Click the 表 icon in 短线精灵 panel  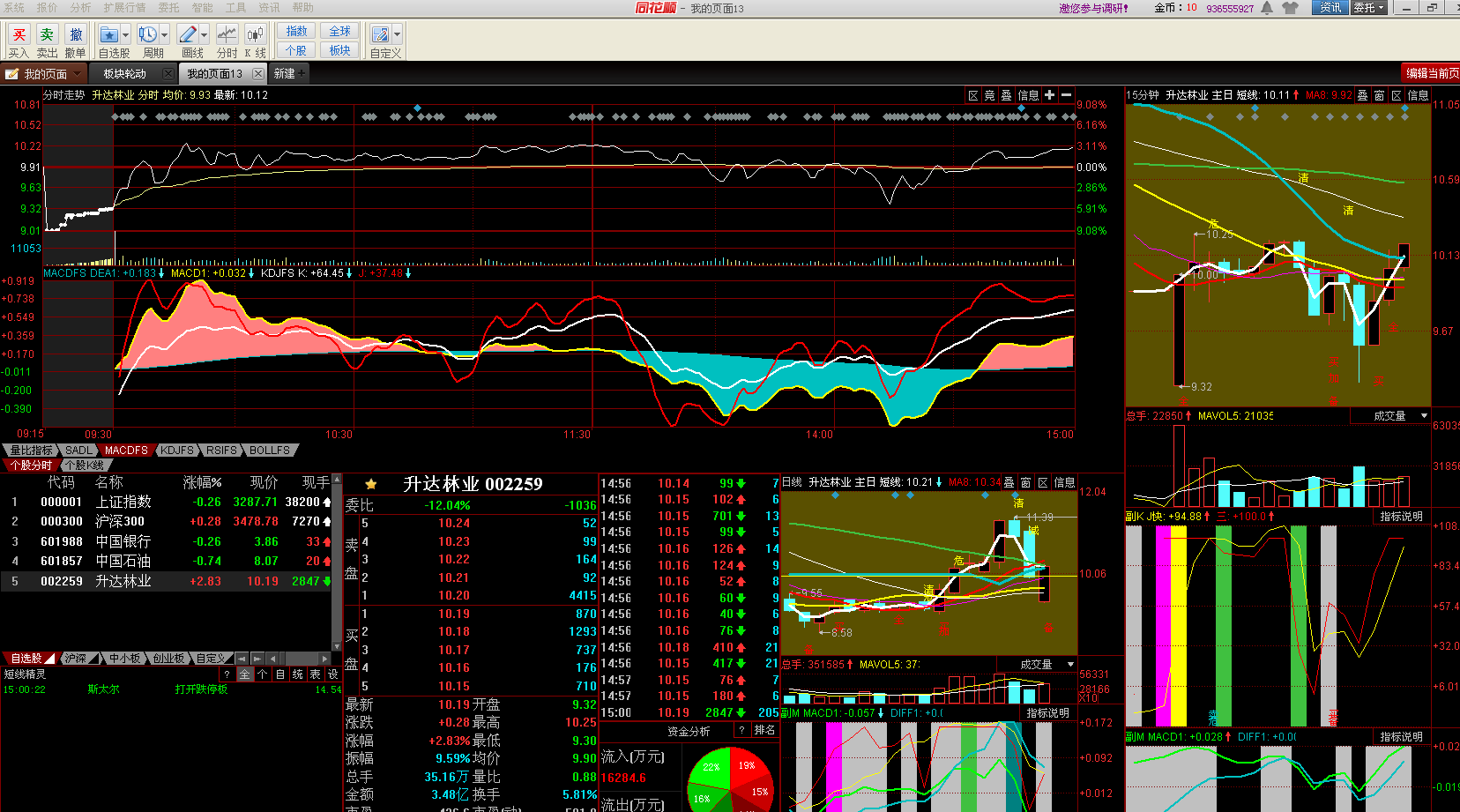(315, 674)
